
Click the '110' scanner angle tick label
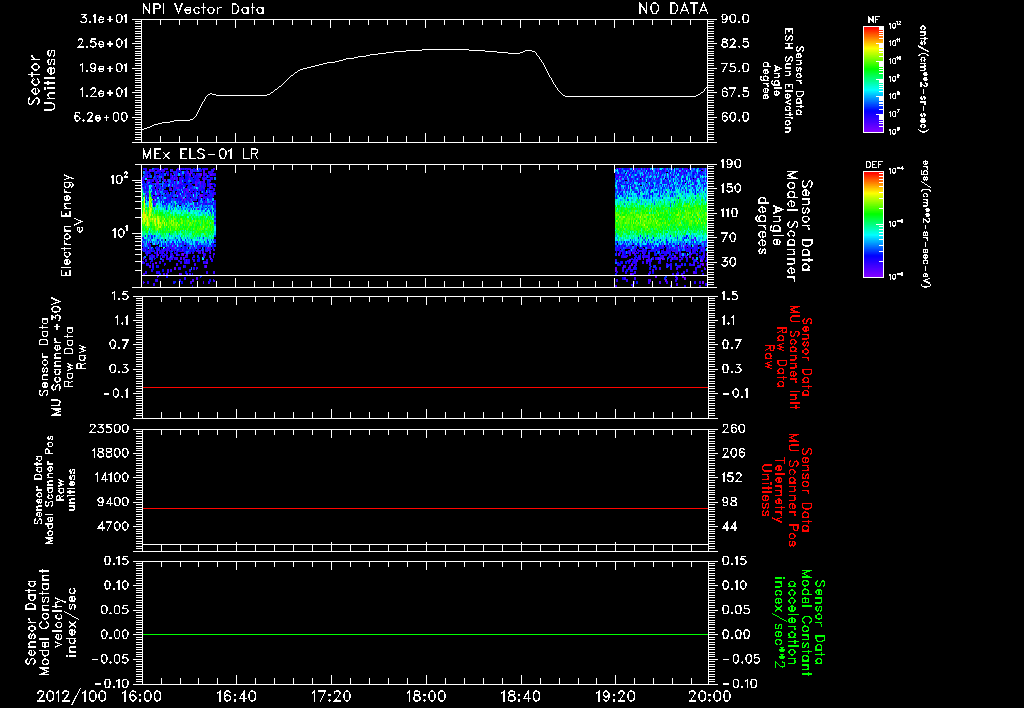coord(731,213)
